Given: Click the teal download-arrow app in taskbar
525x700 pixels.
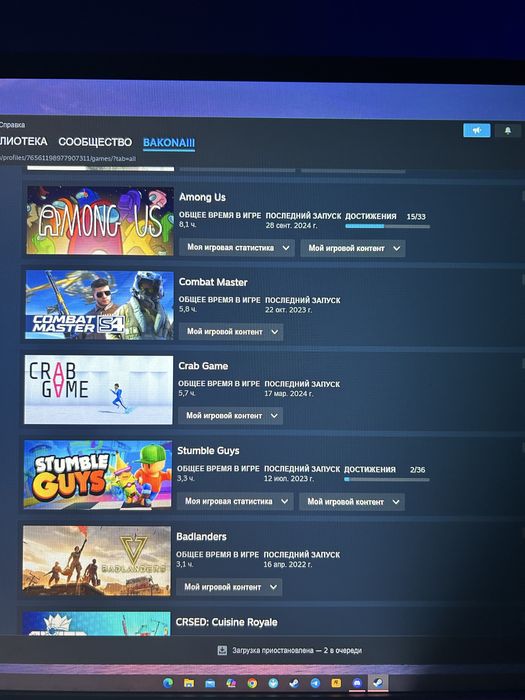Looking at the screenshot, I should point(273,683).
